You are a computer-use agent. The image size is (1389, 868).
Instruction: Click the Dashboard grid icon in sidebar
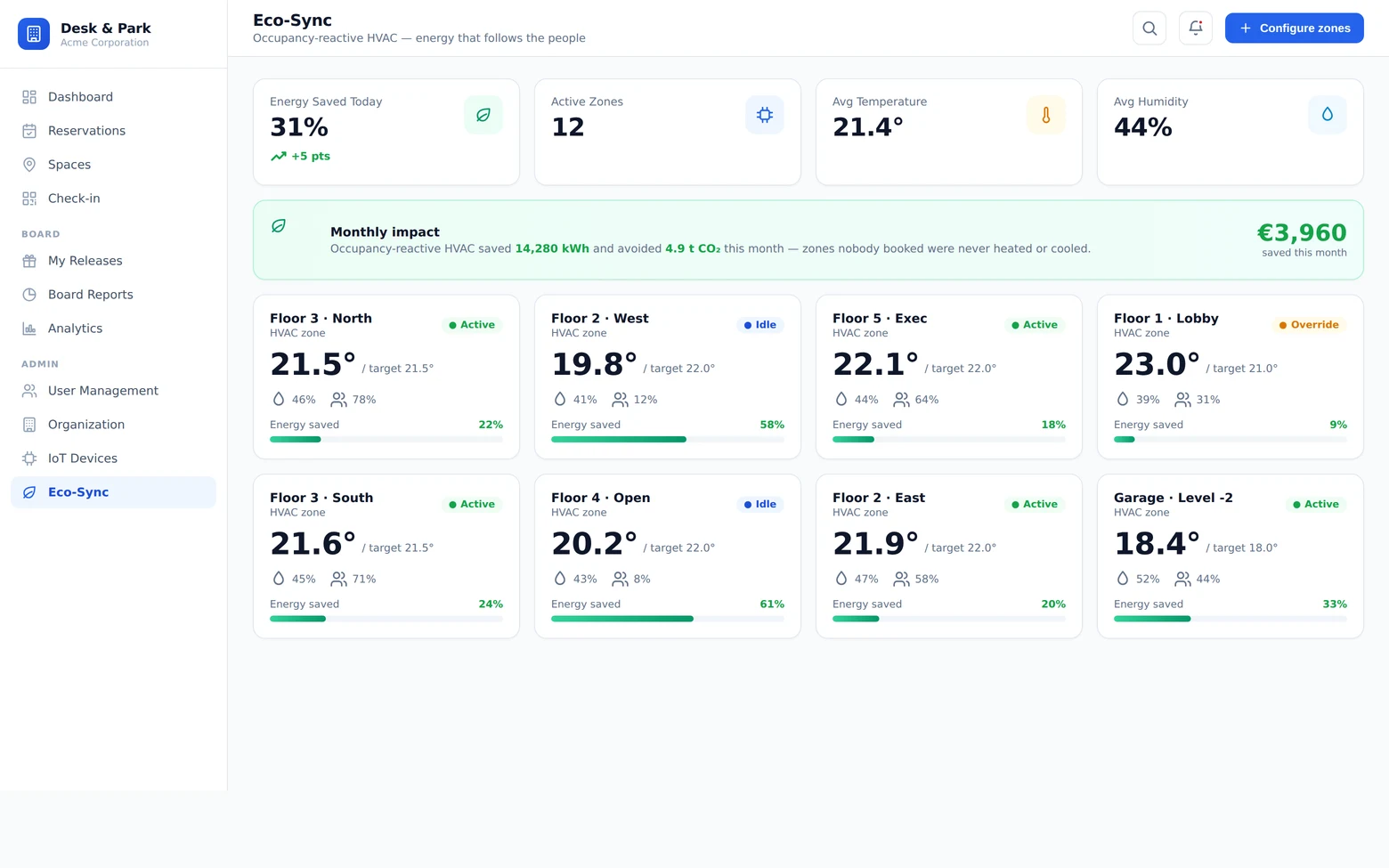29,97
